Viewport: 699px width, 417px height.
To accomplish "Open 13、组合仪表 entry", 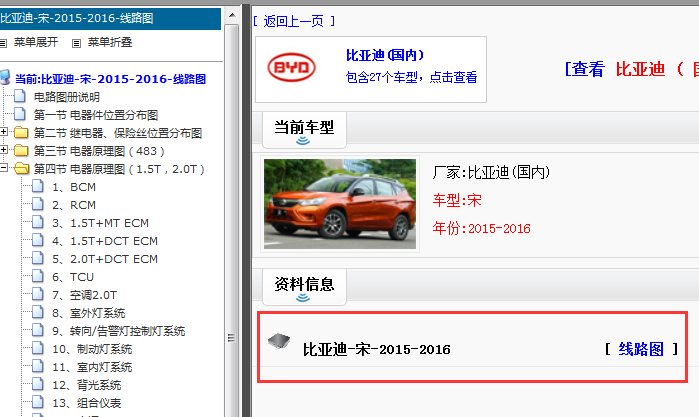I will point(86,403).
